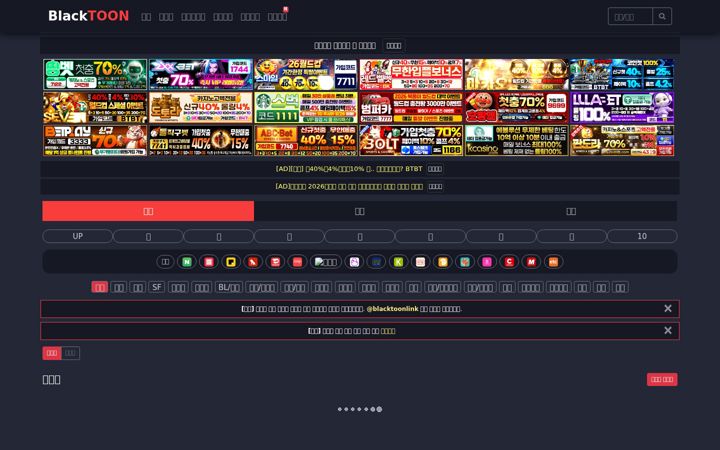Filter by the red M platform icon
This screenshot has width=720, height=450.
point(531,262)
